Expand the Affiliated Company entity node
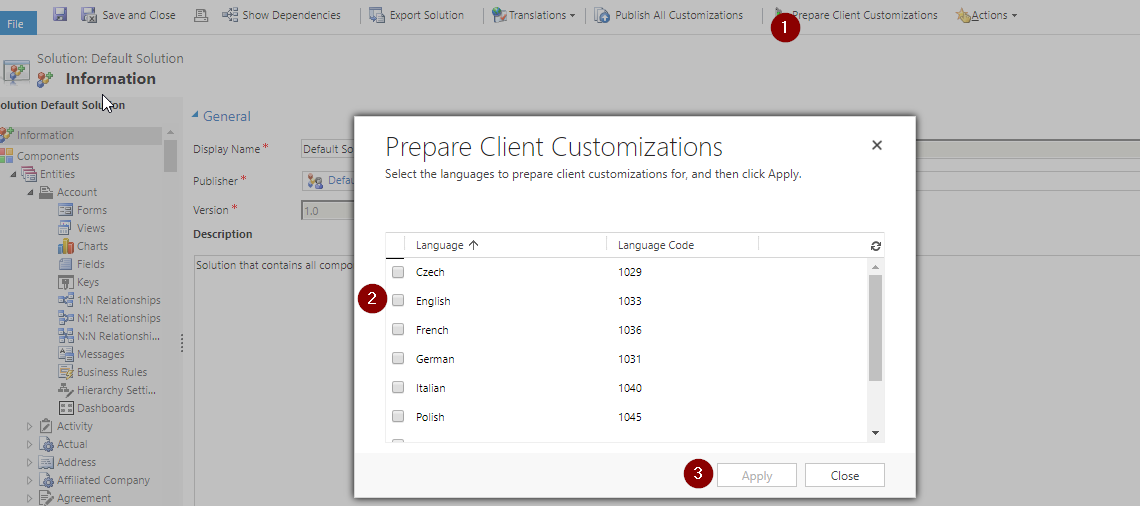 (30, 481)
